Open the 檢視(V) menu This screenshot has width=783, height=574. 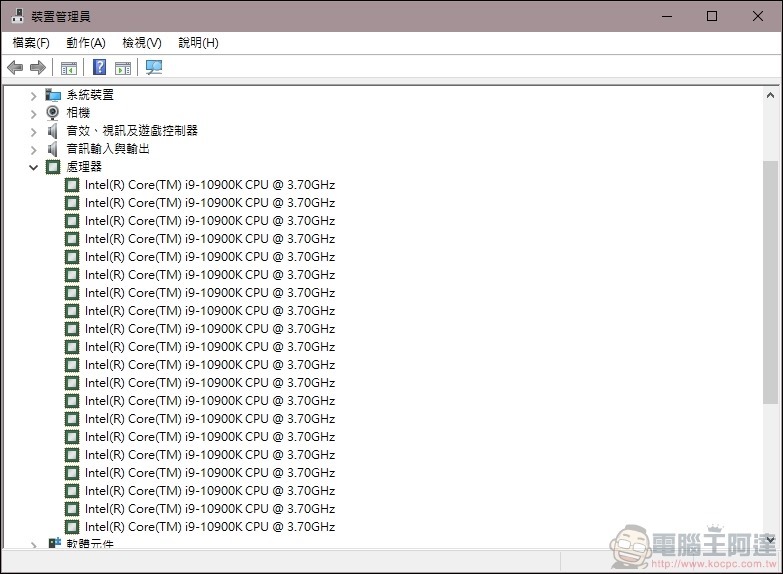coord(142,43)
